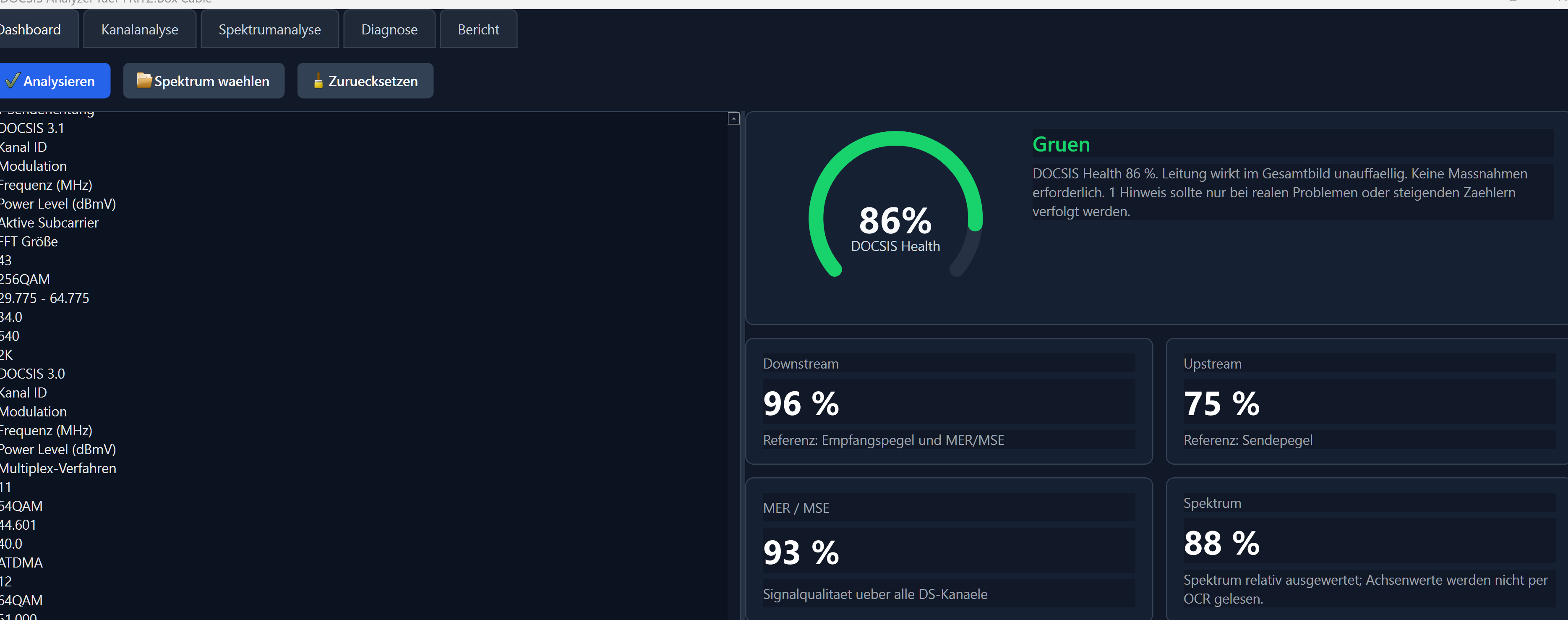
Task: Click the '2K' FFT value
Action: coord(6,355)
